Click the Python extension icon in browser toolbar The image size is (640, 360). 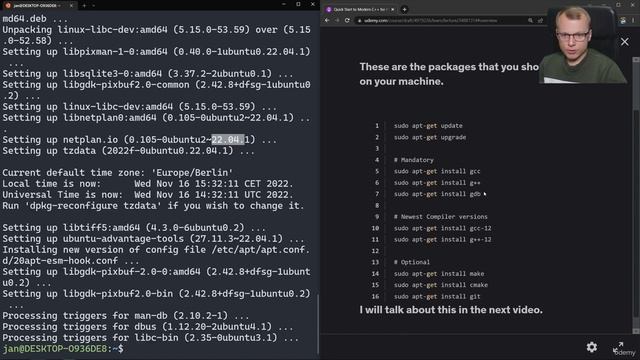[x=623, y=20]
